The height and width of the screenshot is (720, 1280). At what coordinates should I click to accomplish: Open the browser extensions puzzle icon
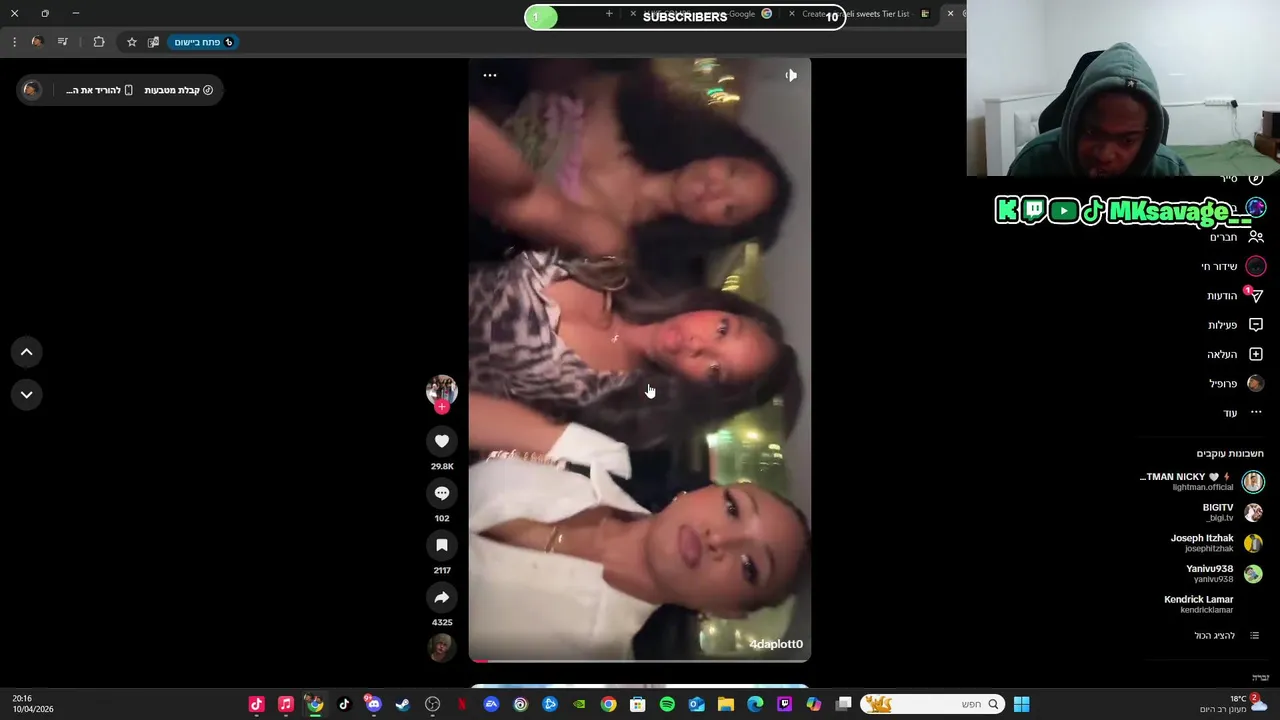coord(99,42)
